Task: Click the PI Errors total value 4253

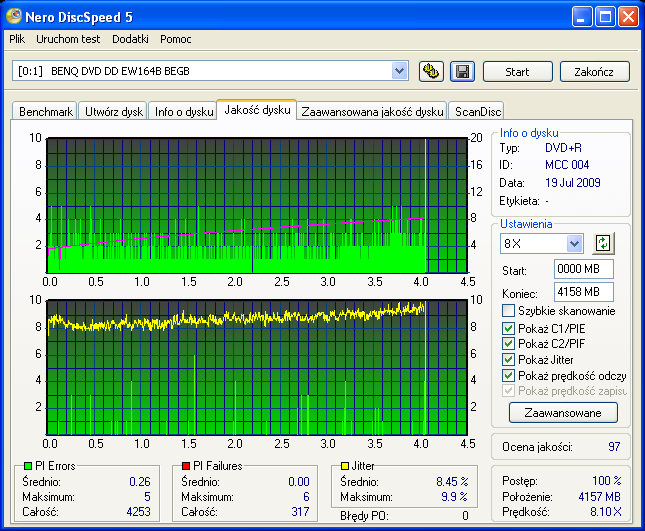Action: [x=138, y=512]
